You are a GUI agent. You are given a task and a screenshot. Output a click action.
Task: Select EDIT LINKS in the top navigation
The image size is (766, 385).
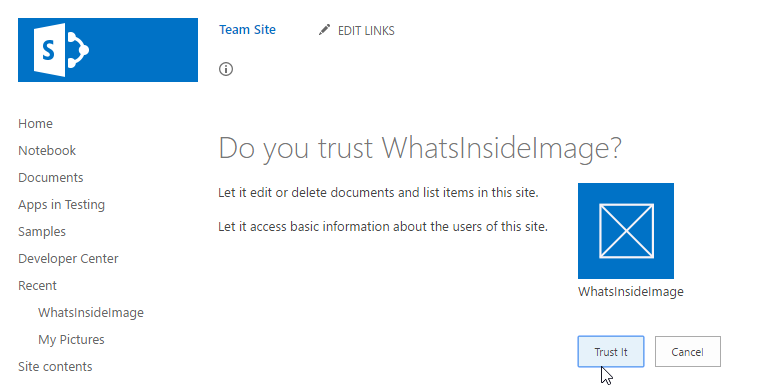[366, 30]
